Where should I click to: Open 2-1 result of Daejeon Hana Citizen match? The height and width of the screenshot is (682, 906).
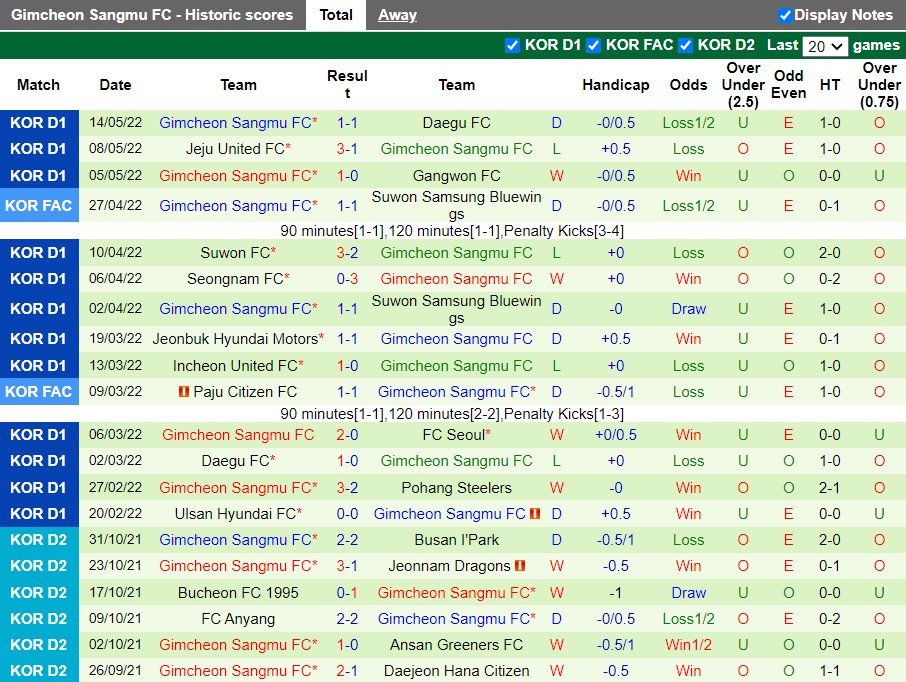347,671
